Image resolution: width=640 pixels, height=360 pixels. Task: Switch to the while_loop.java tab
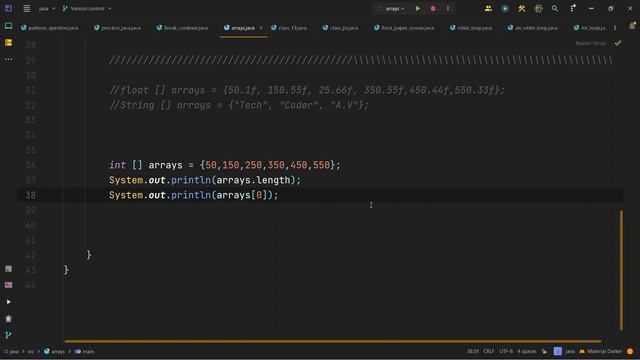pos(471,28)
